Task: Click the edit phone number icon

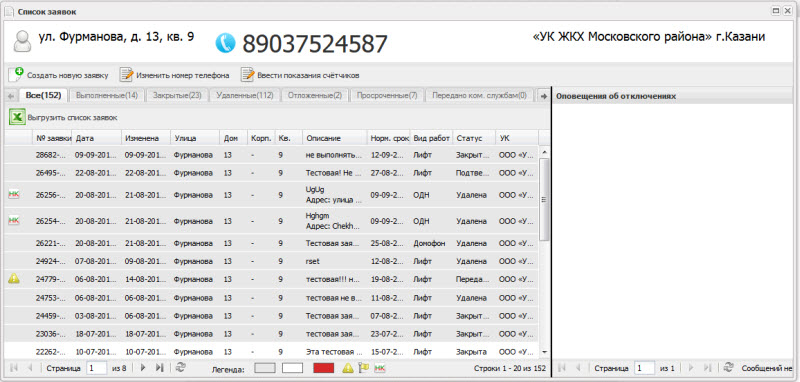Action: tap(126, 74)
